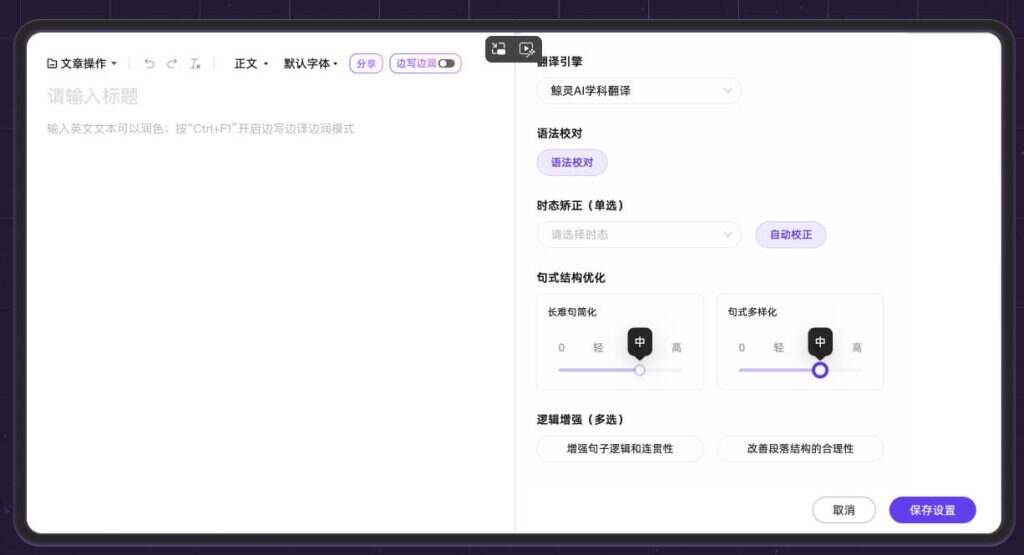The height and width of the screenshot is (555, 1024).
Task: Click the left floating window-switch icon
Action: click(x=499, y=48)
